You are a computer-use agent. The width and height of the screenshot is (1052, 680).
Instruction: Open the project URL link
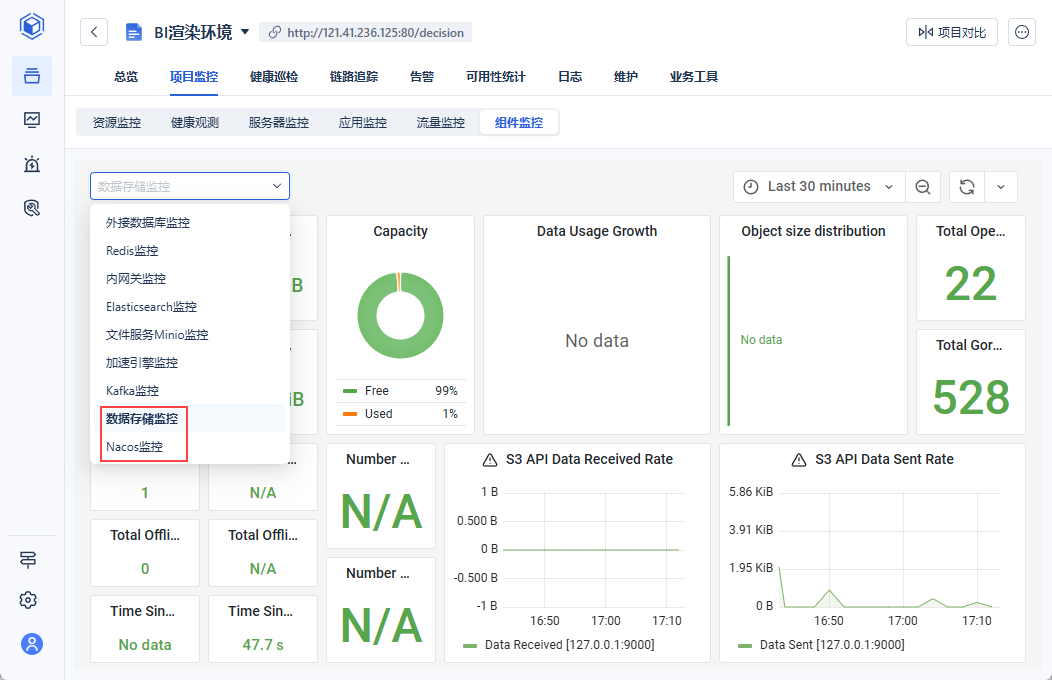375,32
